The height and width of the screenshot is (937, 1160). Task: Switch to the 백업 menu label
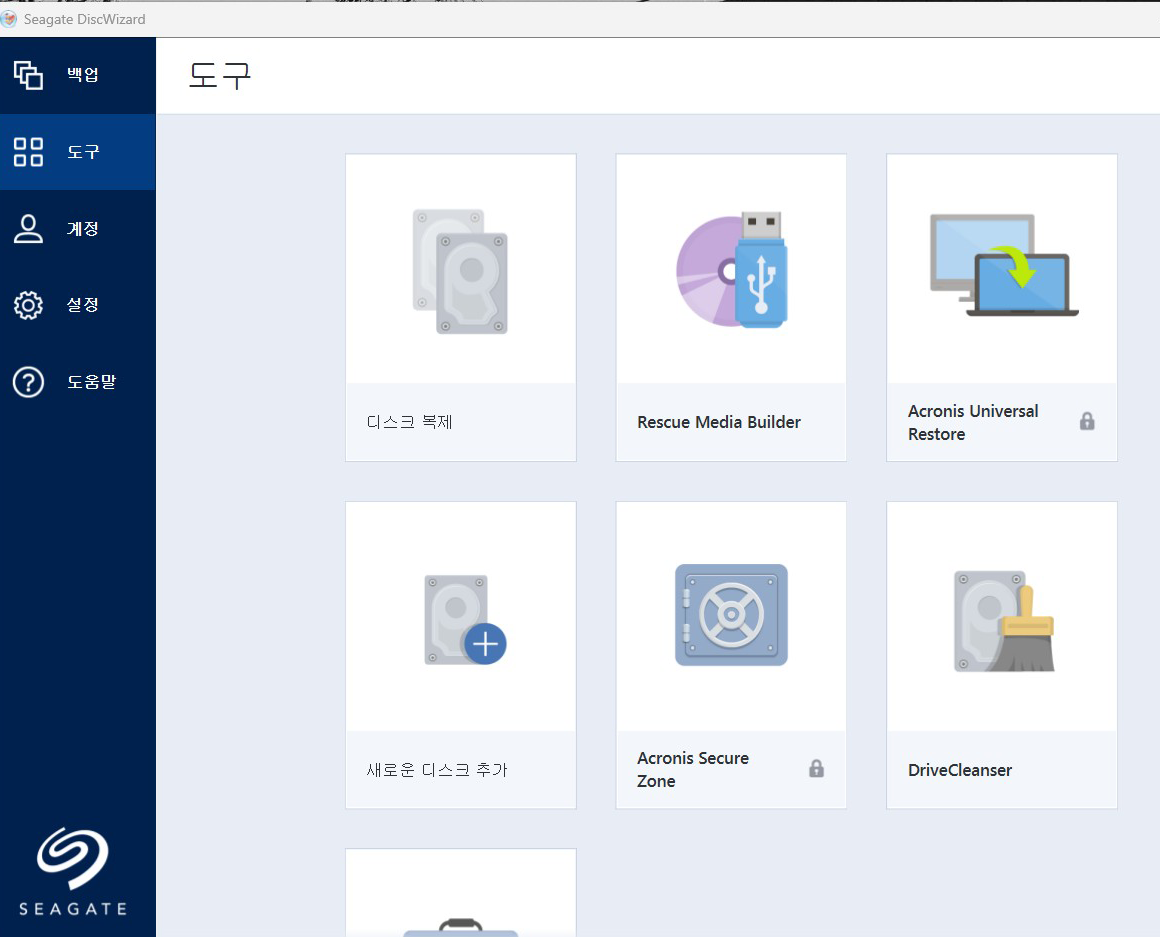[x=83, y=75]
